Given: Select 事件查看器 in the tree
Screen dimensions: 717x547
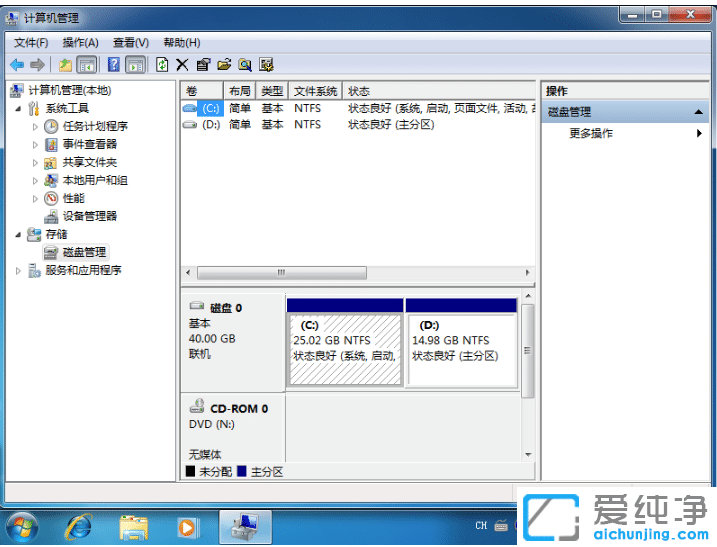Looking at the screenshot, I should pyautogui.click(x=90, y=144).
